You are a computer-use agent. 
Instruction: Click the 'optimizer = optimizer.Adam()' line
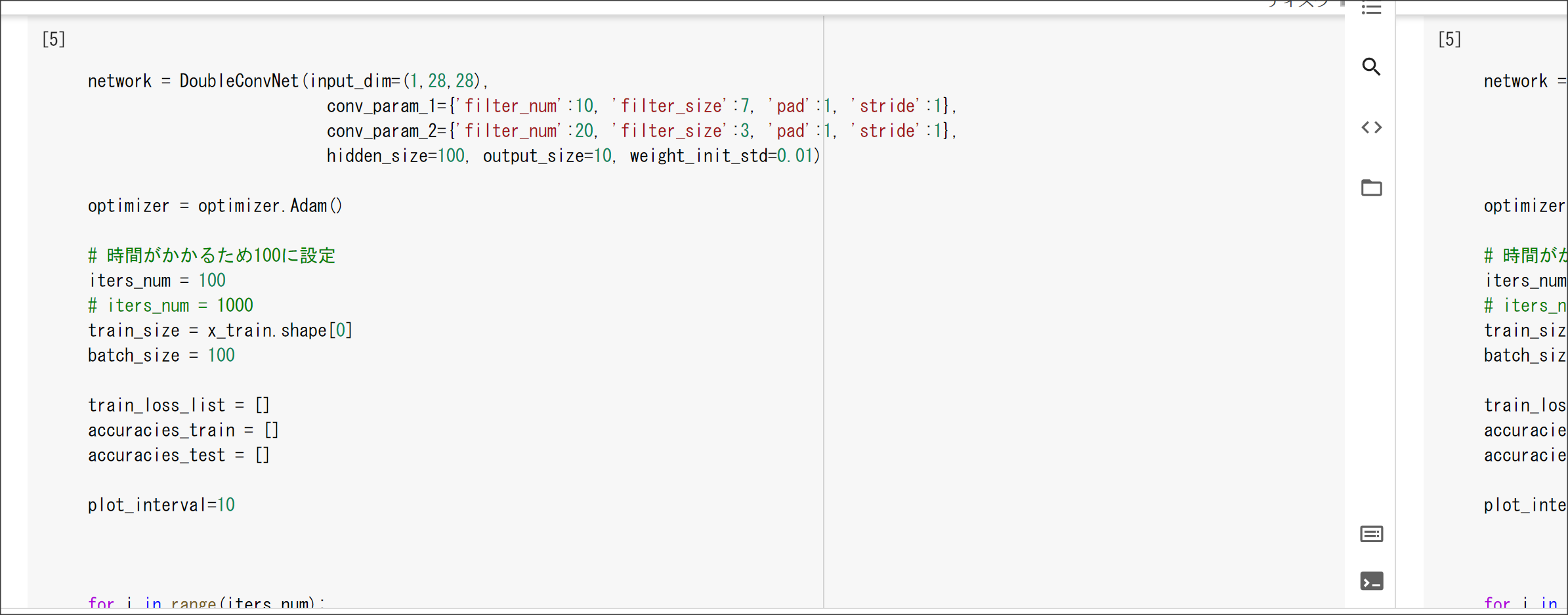(x=215, y=206)
